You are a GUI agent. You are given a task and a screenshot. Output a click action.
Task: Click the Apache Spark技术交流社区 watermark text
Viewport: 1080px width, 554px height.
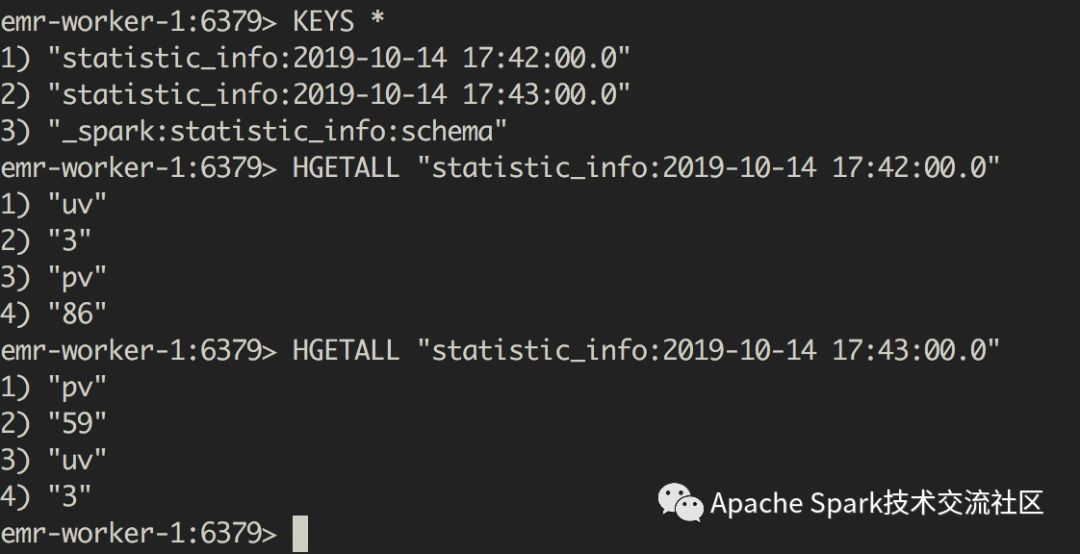[877, 503]
